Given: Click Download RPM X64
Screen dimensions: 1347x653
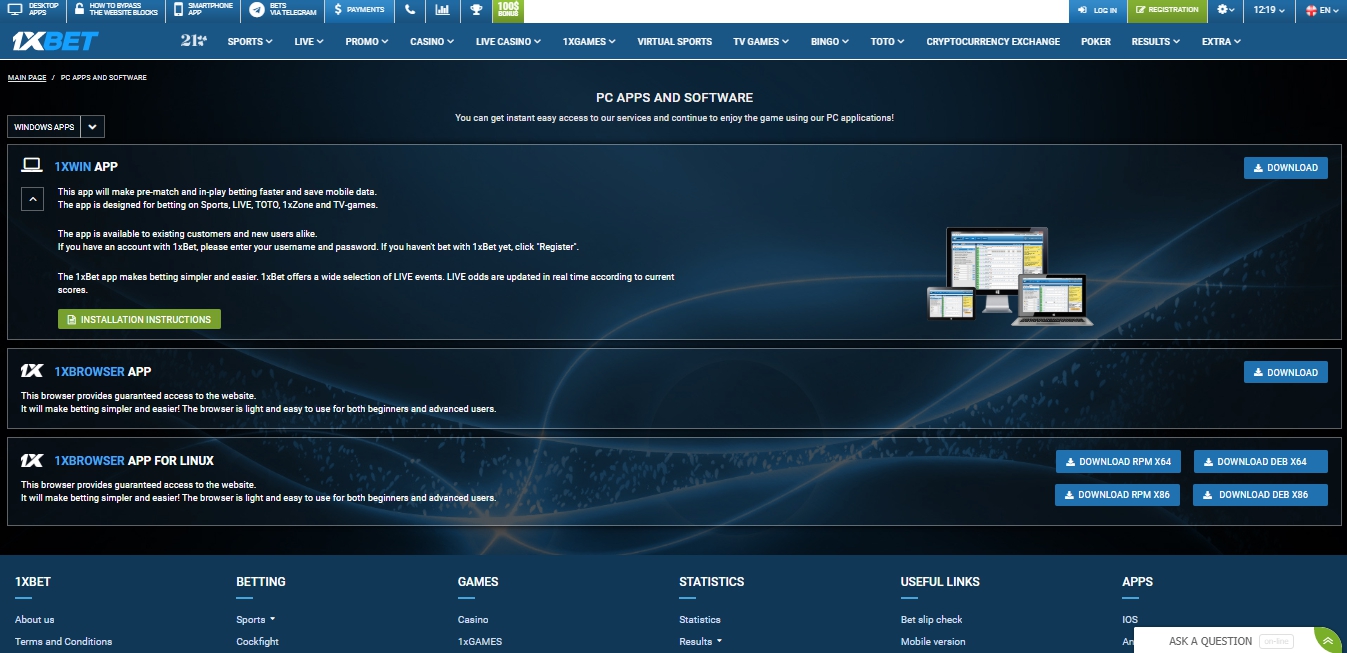Looking at the screenshot, I should tap(1118, 461).
